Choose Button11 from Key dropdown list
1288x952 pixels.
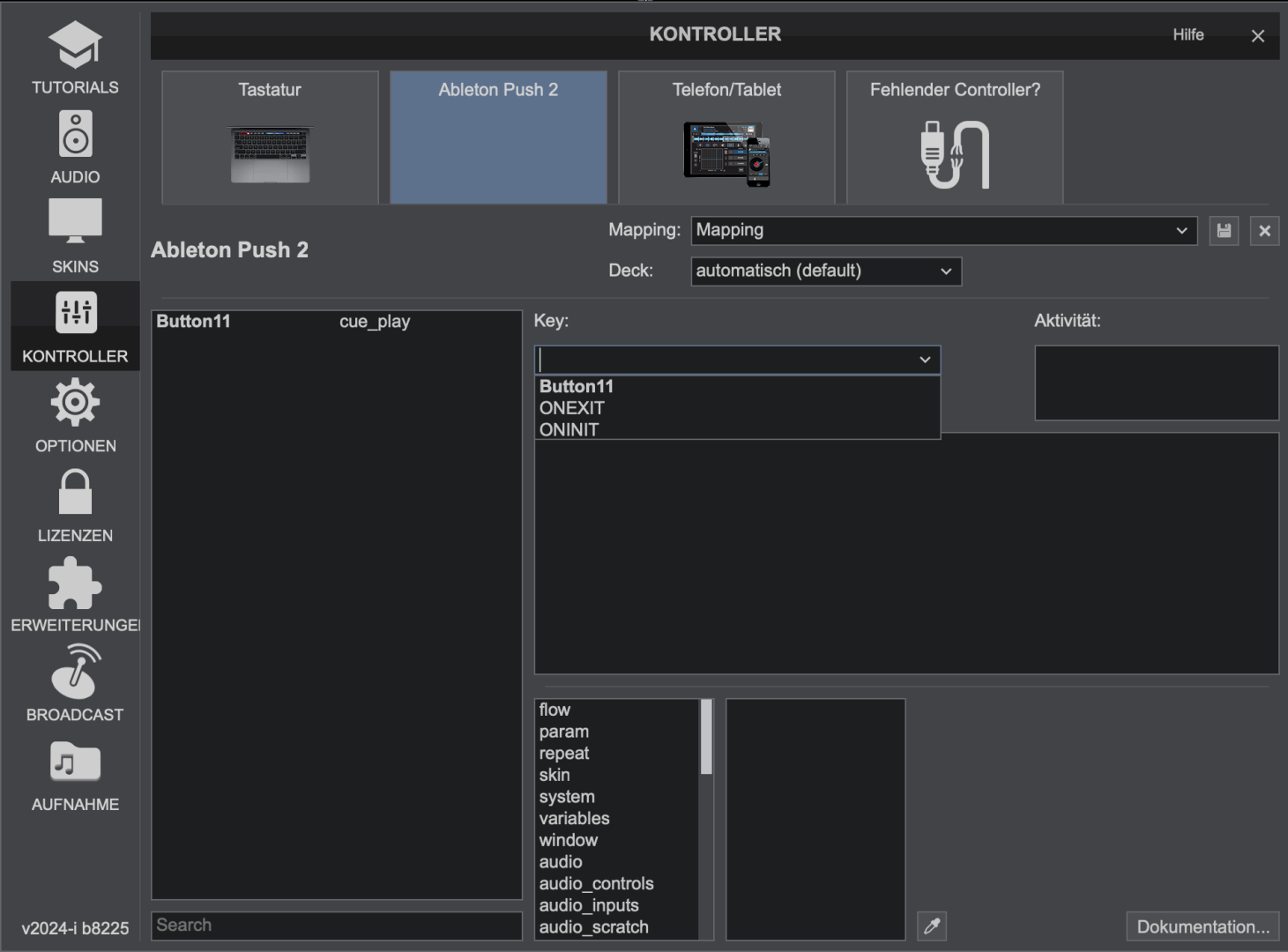pos(737,386)
